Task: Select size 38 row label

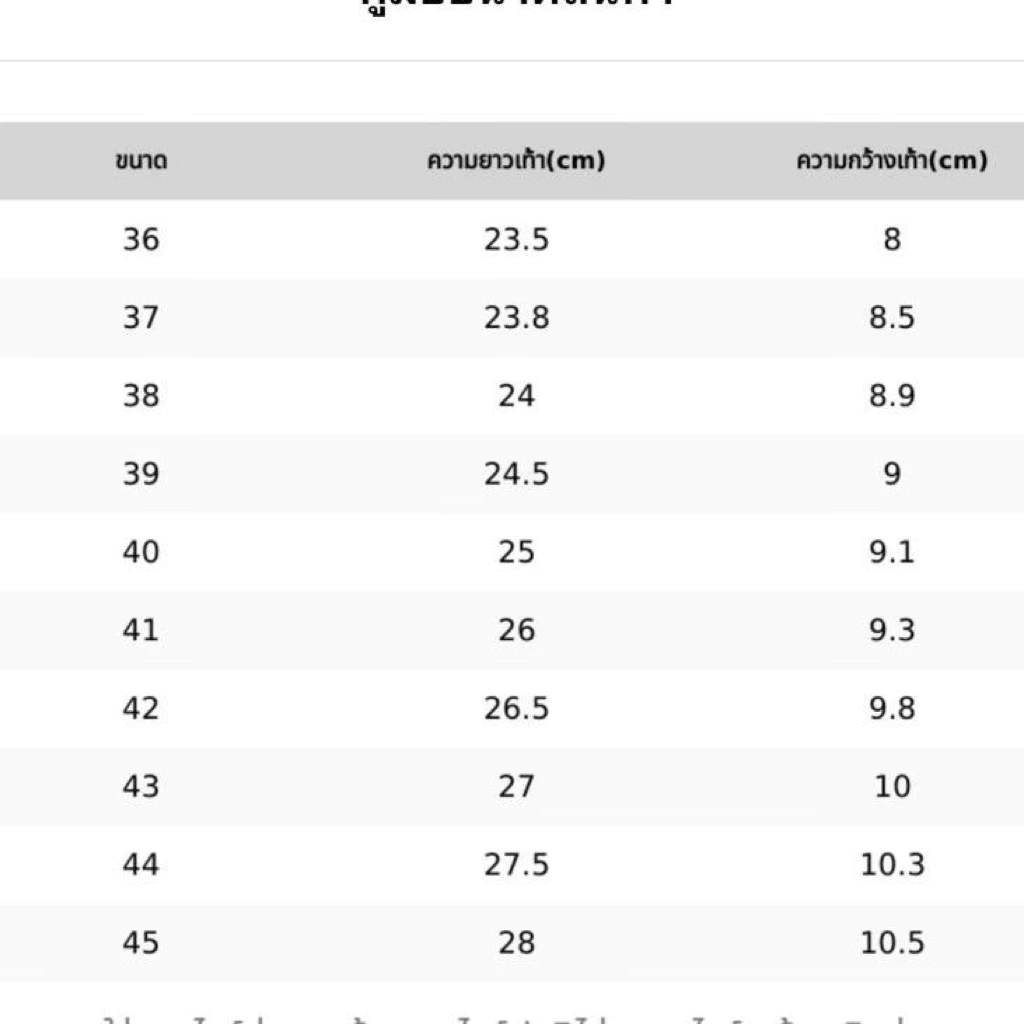Action: tap(141, 396)
